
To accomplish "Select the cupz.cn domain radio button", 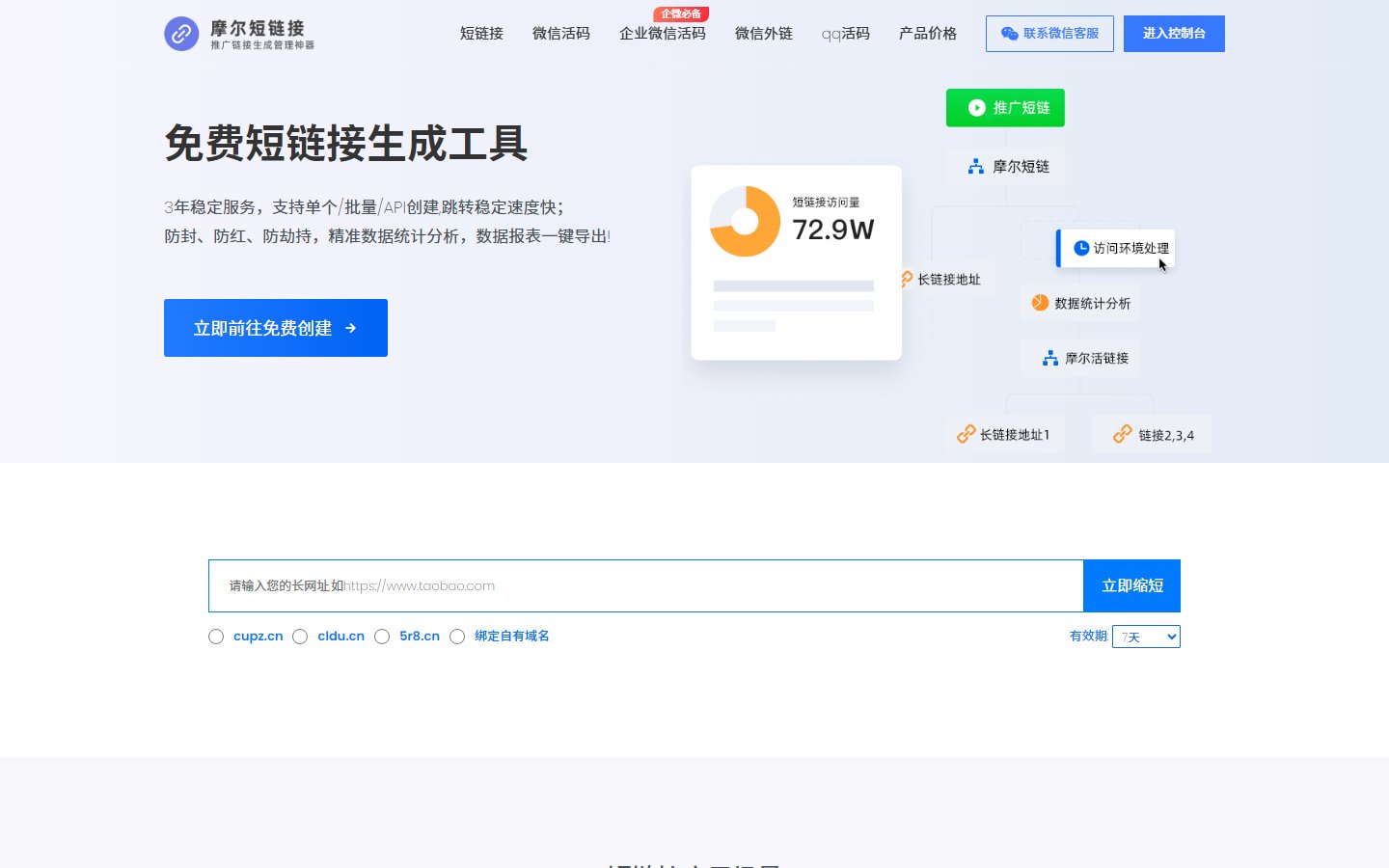I will (216, 637).
